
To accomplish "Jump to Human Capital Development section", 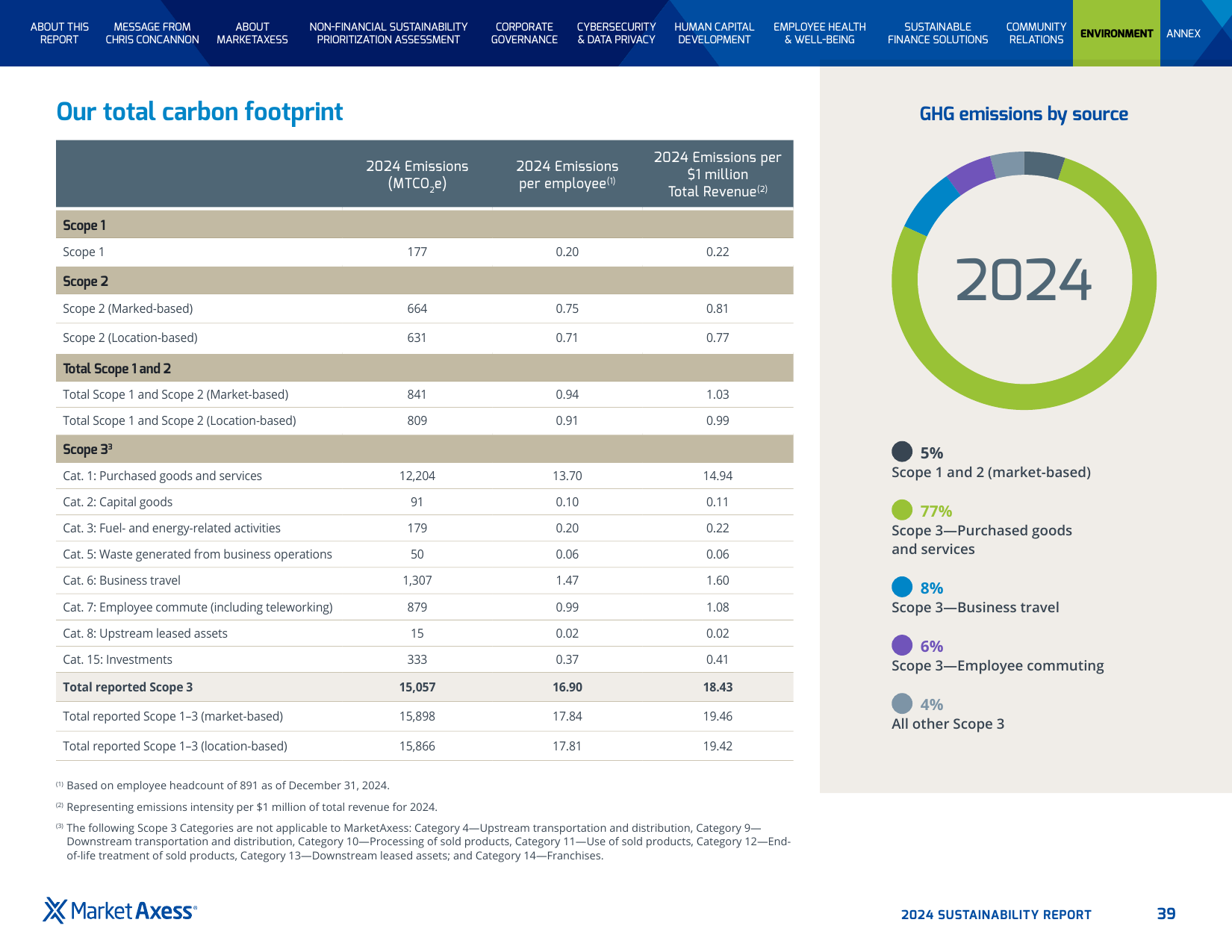I will click(x=715, y=33).
